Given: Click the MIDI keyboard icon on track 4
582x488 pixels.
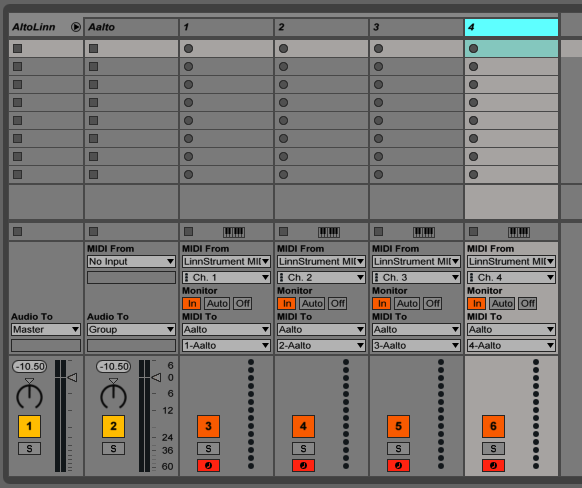Looking at the screenshot, I should click(x=519, y=232).
